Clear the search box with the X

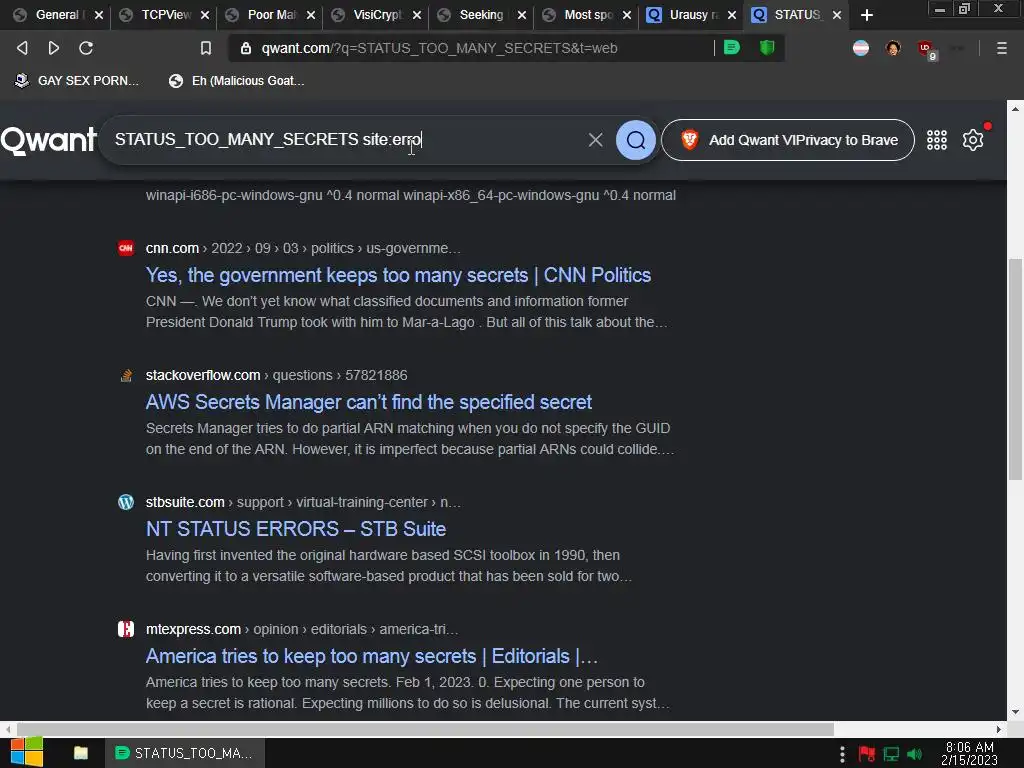[595, 140]
